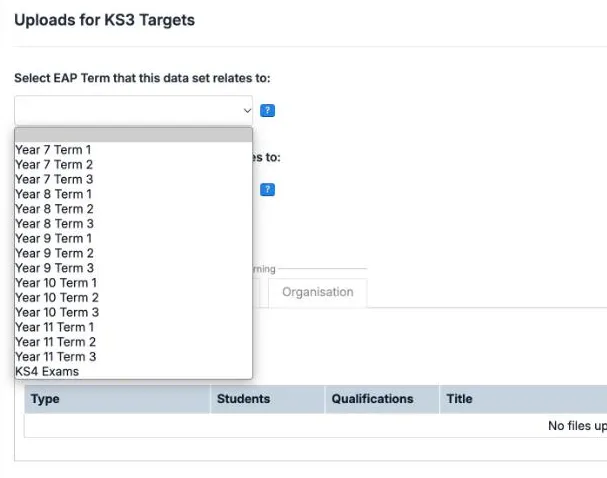Pick Year 10 Term 2

pos(134,298)
